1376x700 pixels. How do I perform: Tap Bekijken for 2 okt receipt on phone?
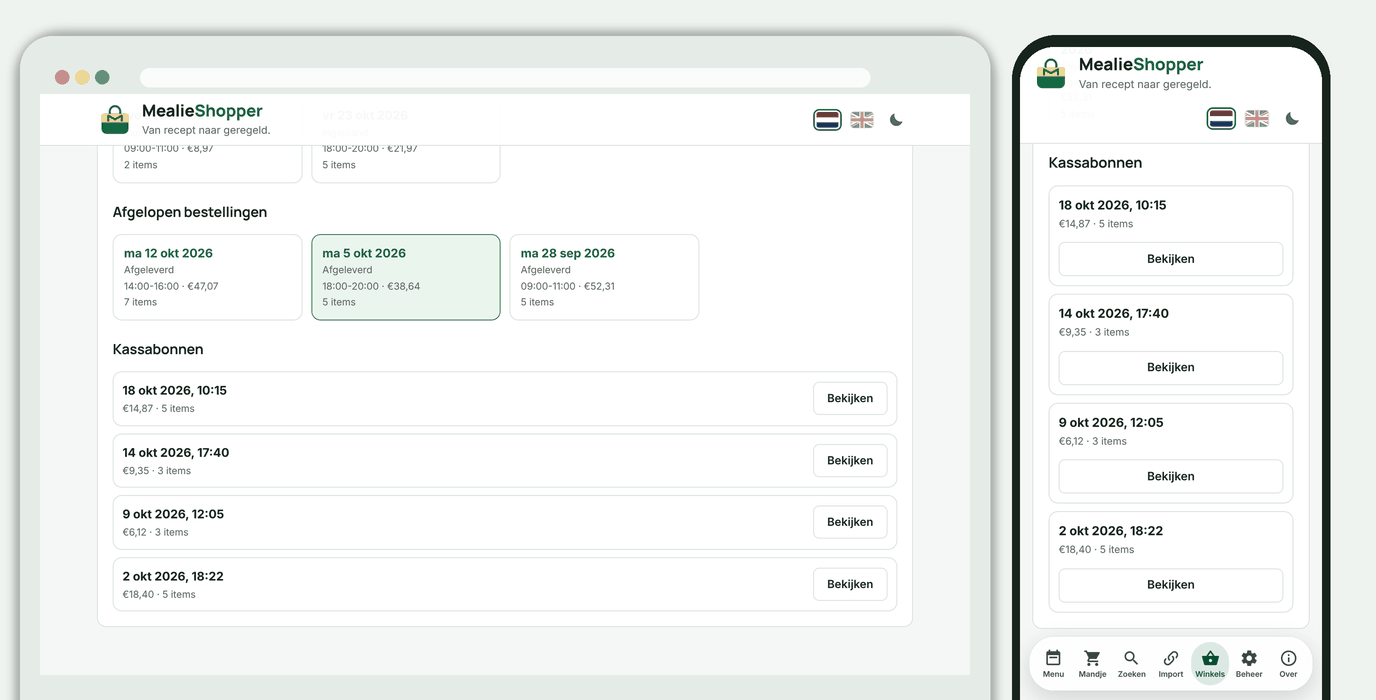[x=1171, y=584]
